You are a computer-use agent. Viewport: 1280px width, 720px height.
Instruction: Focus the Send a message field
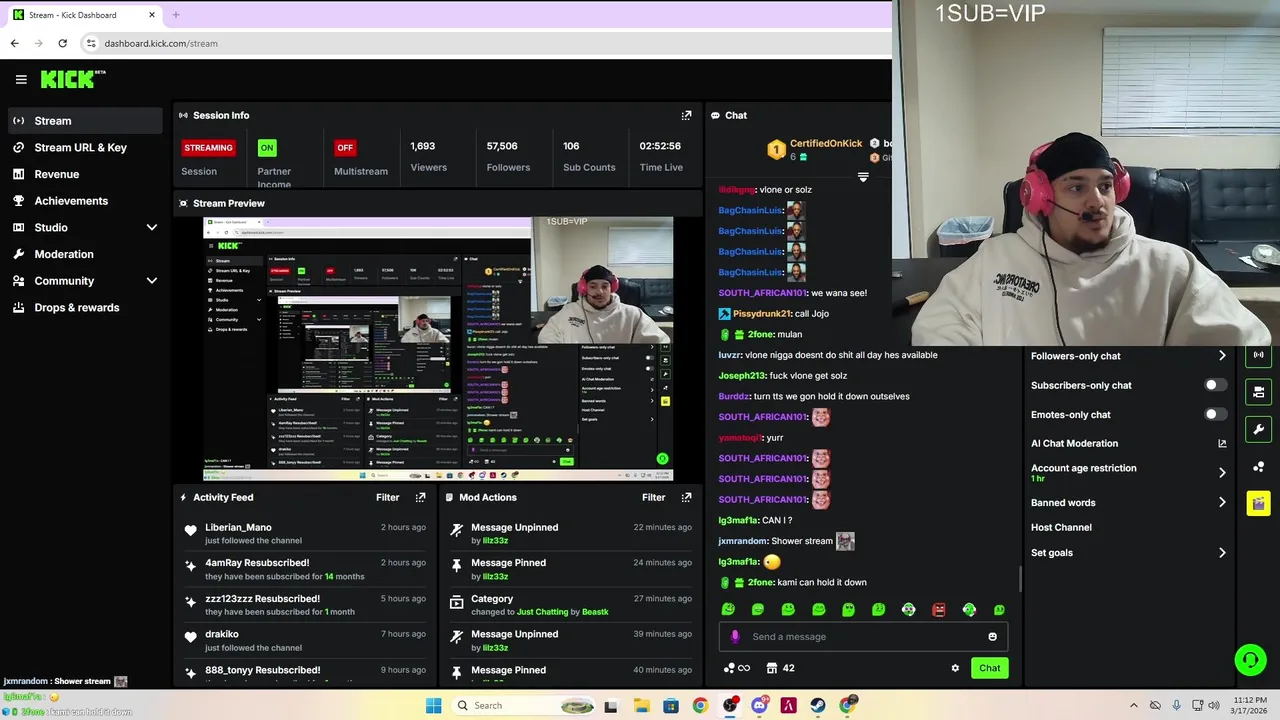[x=863, y=637]
